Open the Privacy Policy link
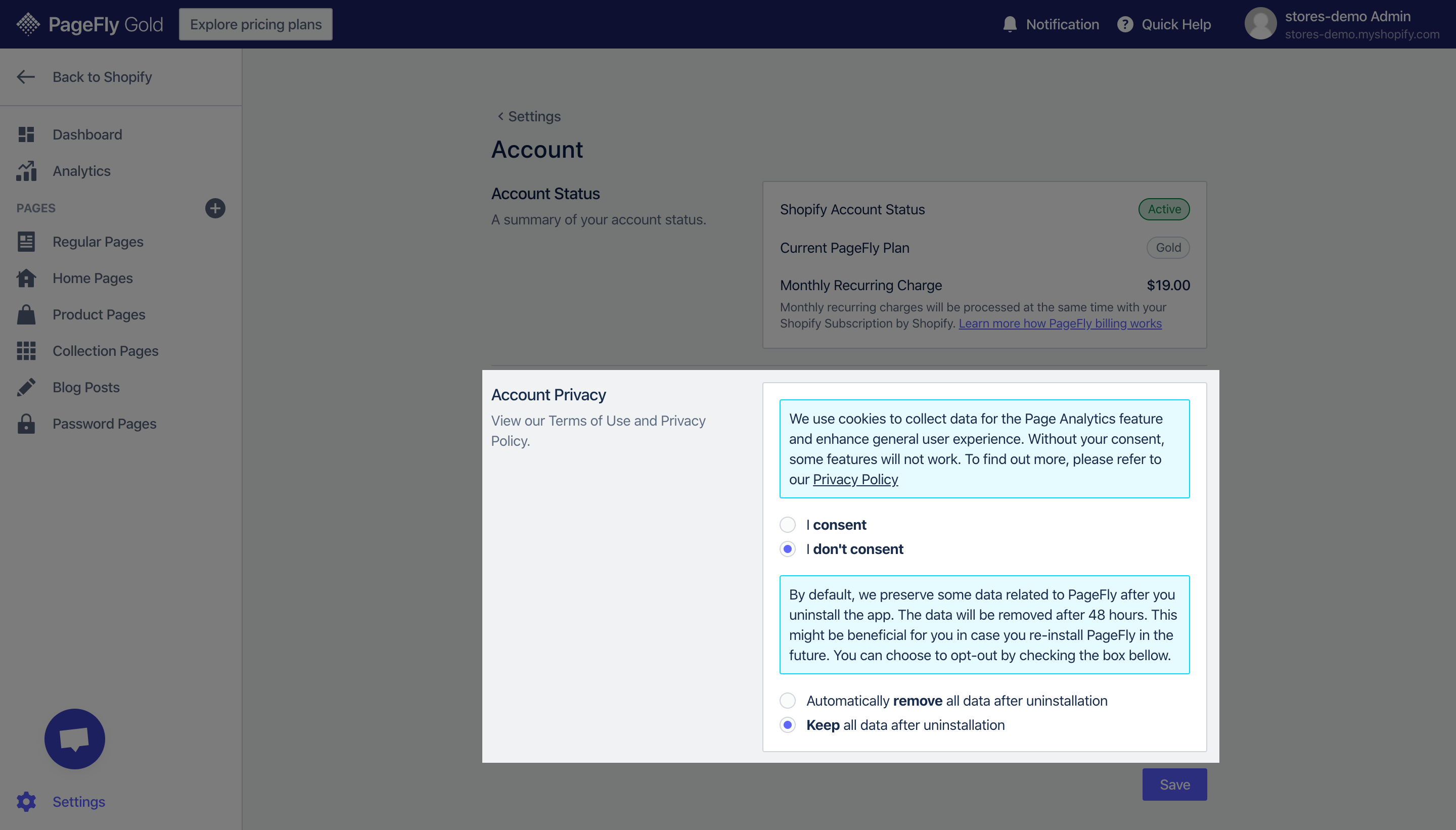 (x=855, y=479)
